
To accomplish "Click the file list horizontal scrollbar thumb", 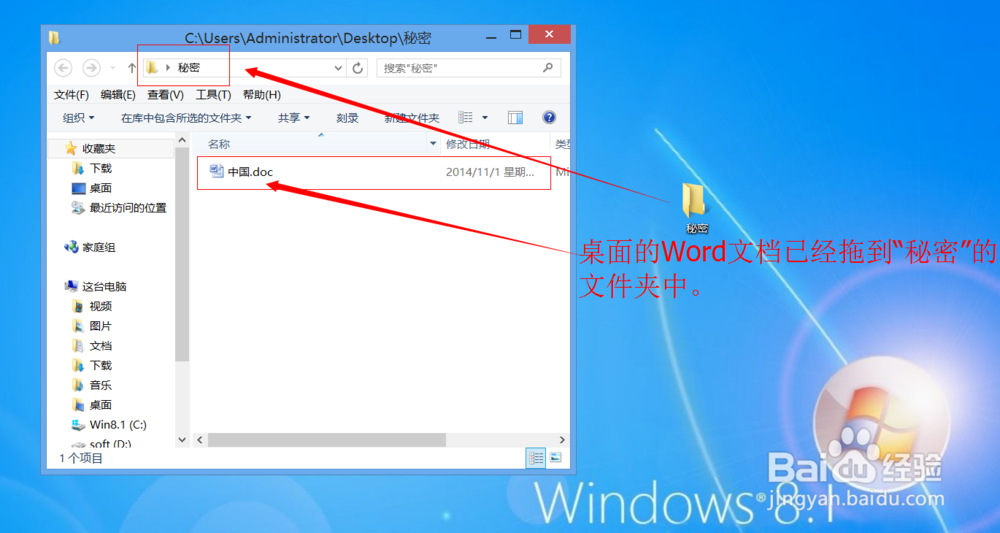I will 327,440.
